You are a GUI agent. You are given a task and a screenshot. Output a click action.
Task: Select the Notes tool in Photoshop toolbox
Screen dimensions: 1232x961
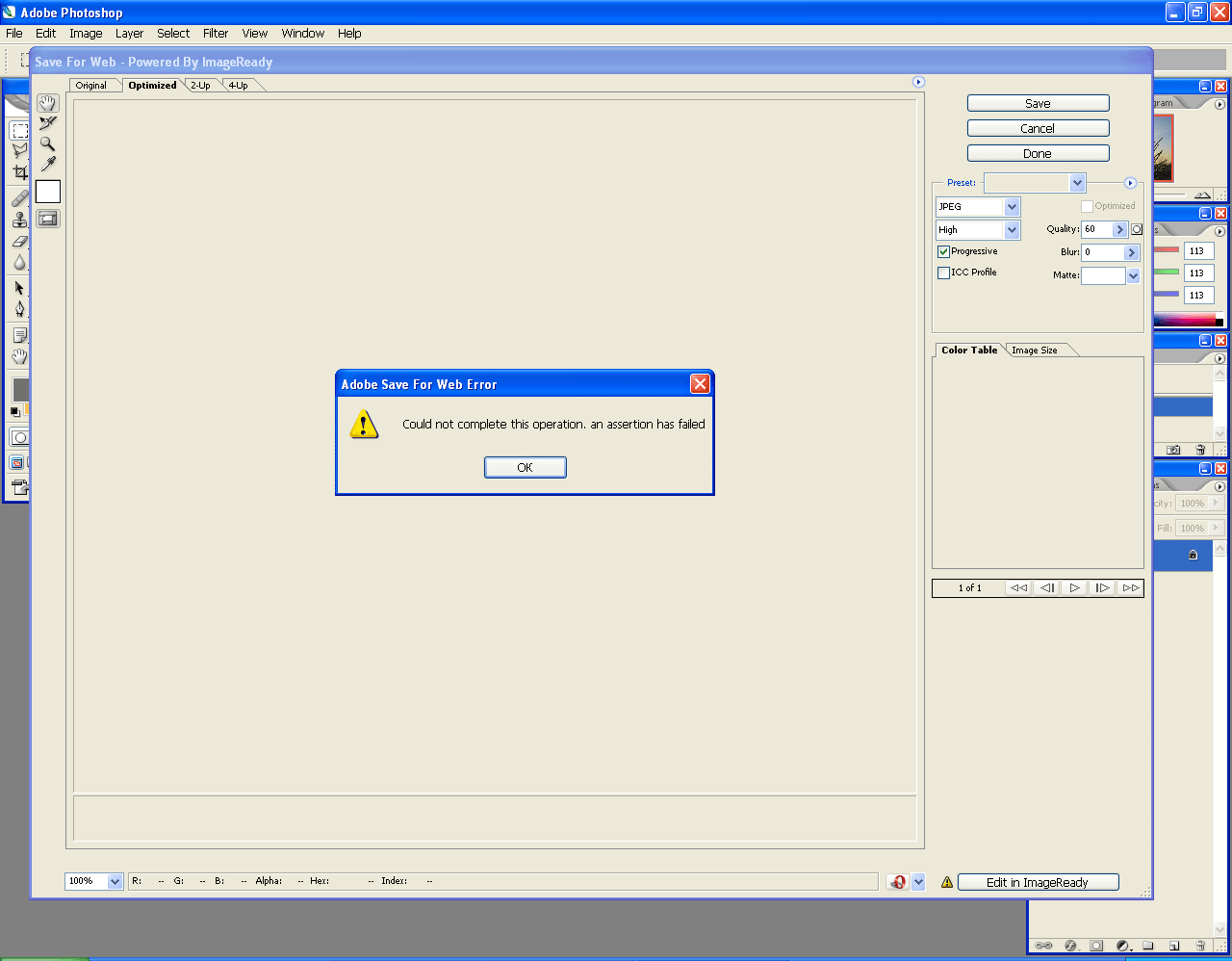click(x=19, y=335)
